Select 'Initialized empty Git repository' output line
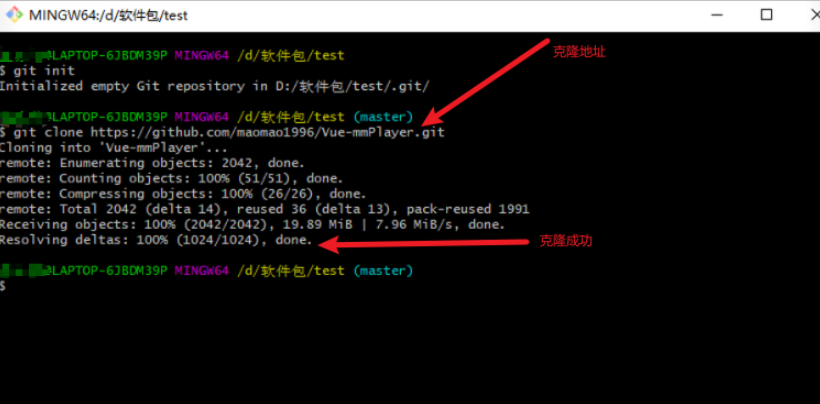 pyautogui.click(x=215, y=86)
